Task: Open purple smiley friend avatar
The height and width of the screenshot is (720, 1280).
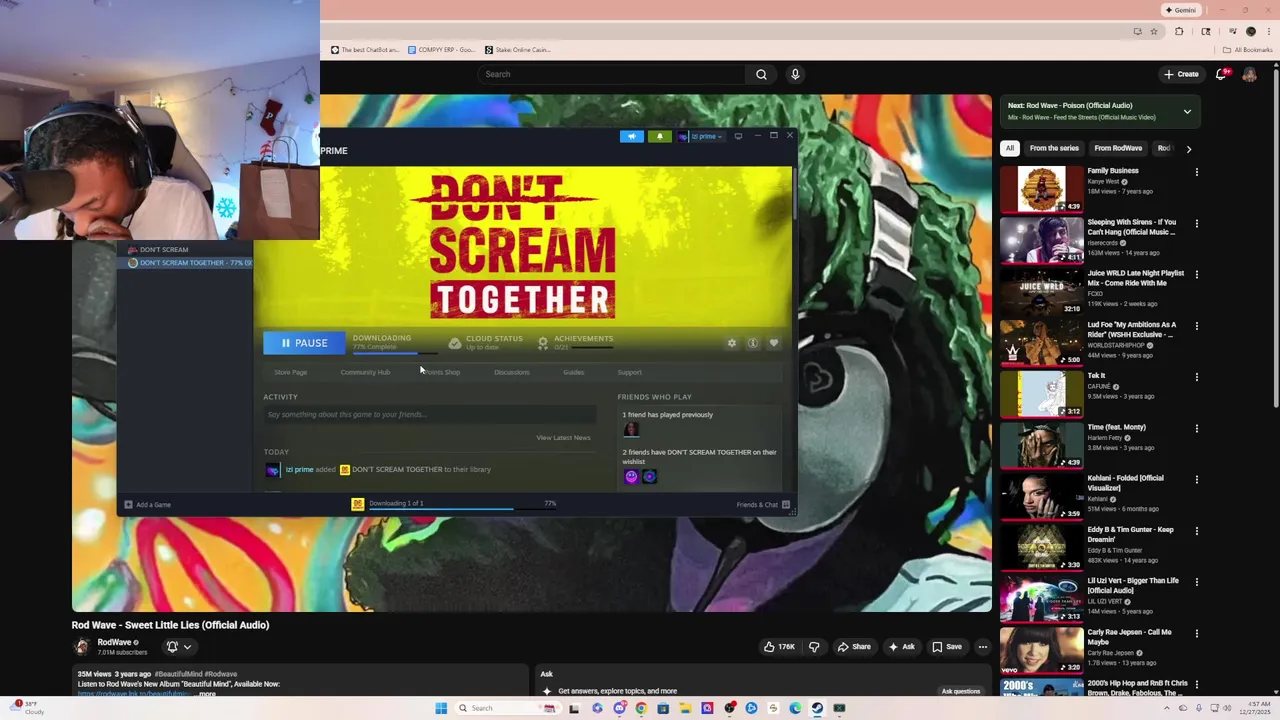Action: (x=631, y=477)
